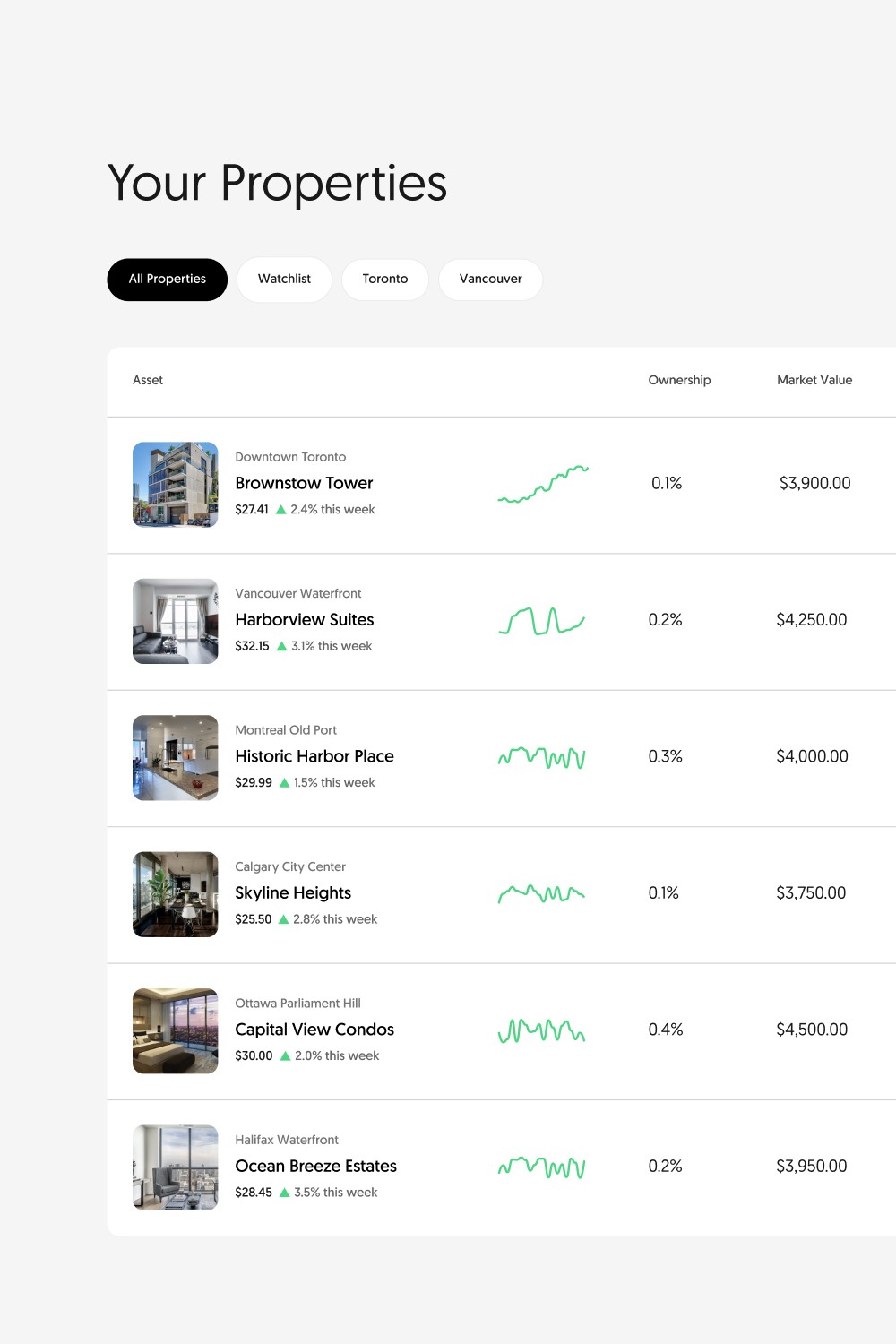The image size is (896, 1344).
Task: Select the $4,250.00 market value
Action: click(x=812, y=620)
